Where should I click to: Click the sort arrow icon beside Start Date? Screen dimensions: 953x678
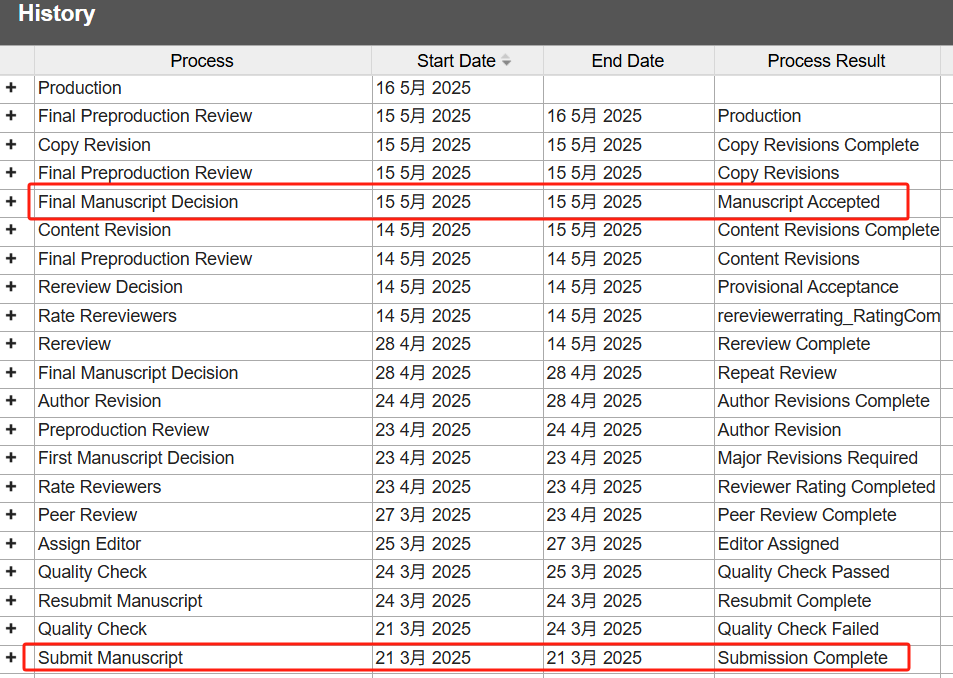point(506,61)
